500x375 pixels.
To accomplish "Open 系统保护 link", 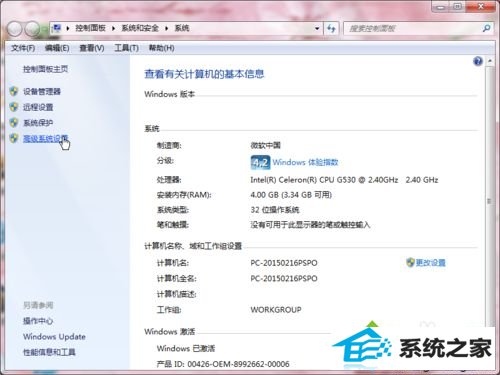I will [x=38, y=123].
